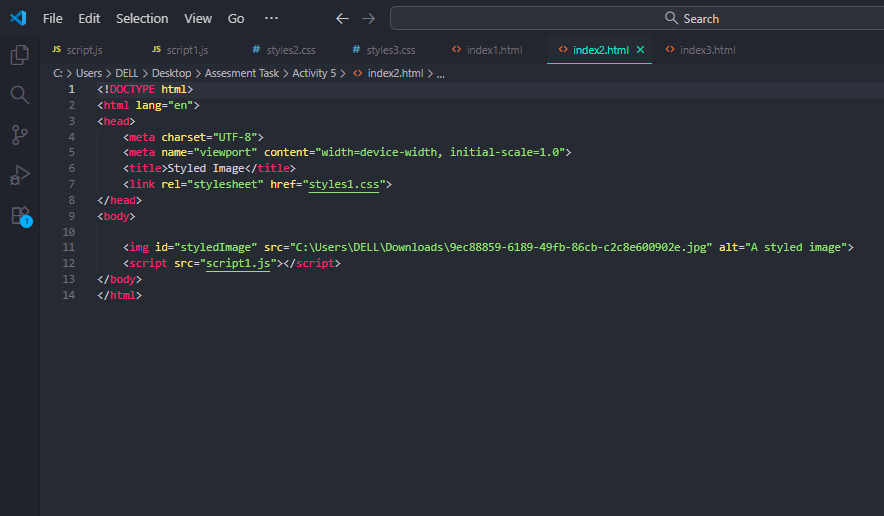Go forward using the right arrow
This screenshot has height=516, width=884.
tap(369, 18)
